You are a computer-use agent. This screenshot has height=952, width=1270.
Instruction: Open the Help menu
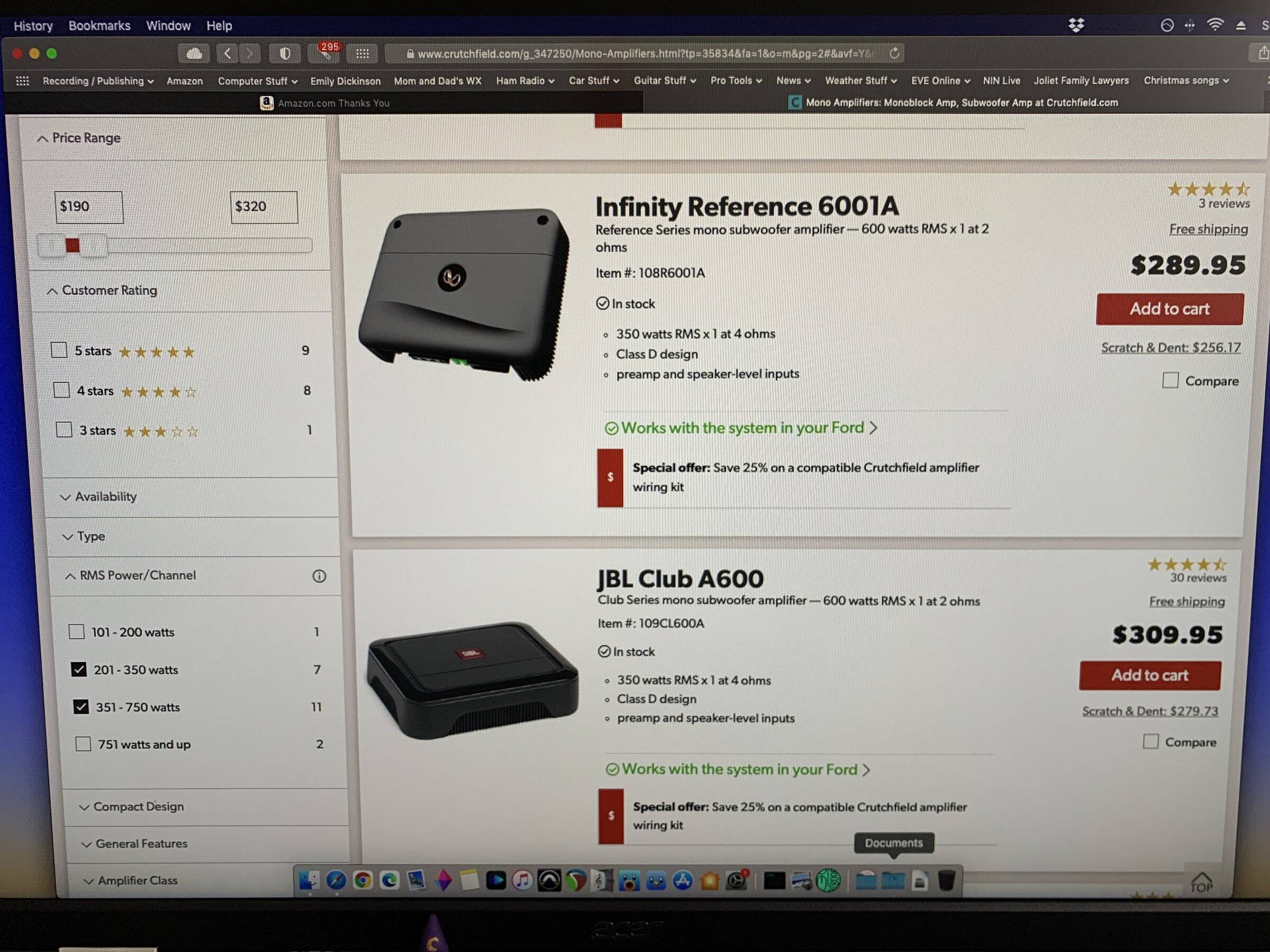[219, 26]
